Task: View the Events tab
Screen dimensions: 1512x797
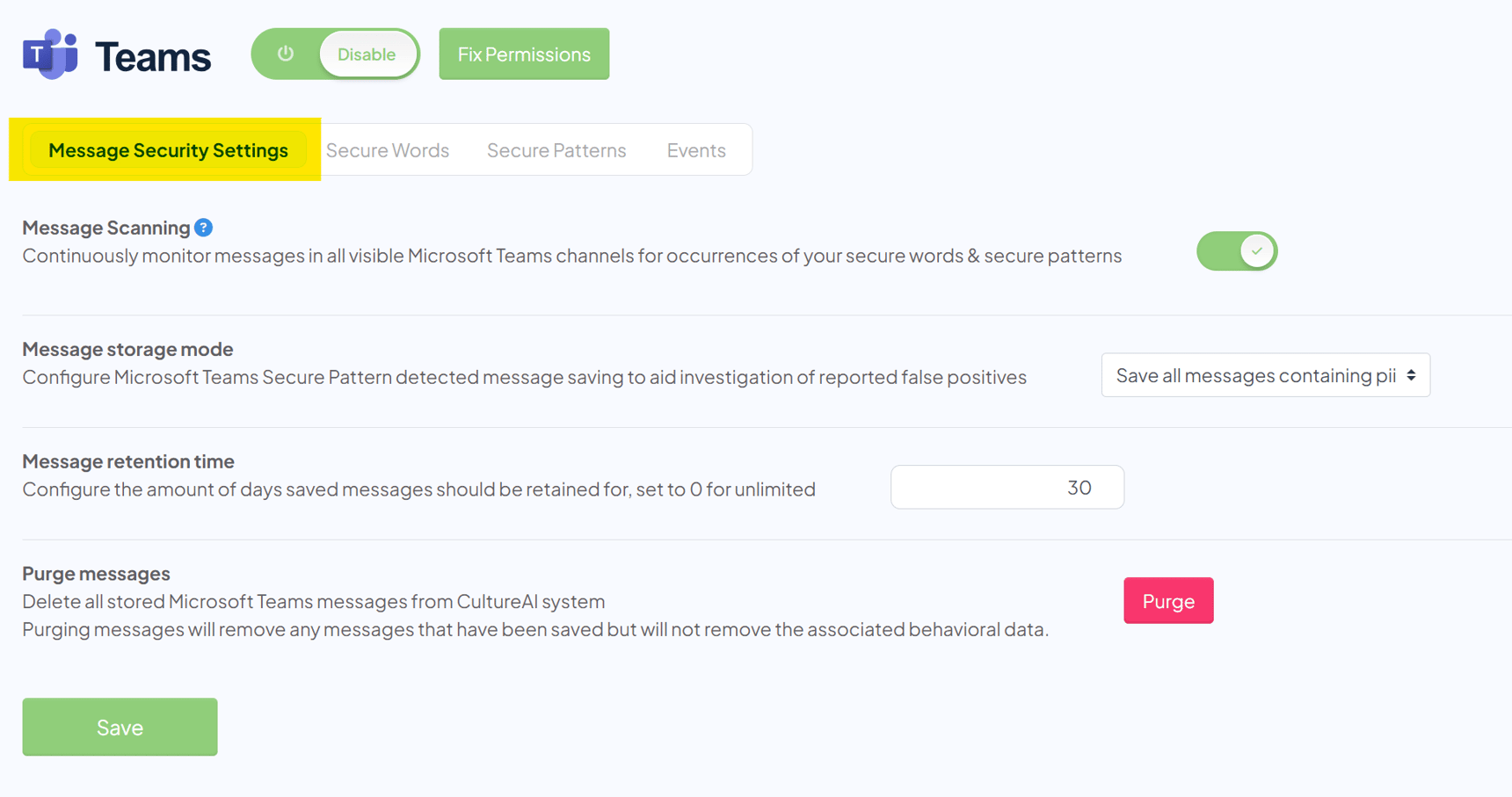Action: [x=696, y=150]
